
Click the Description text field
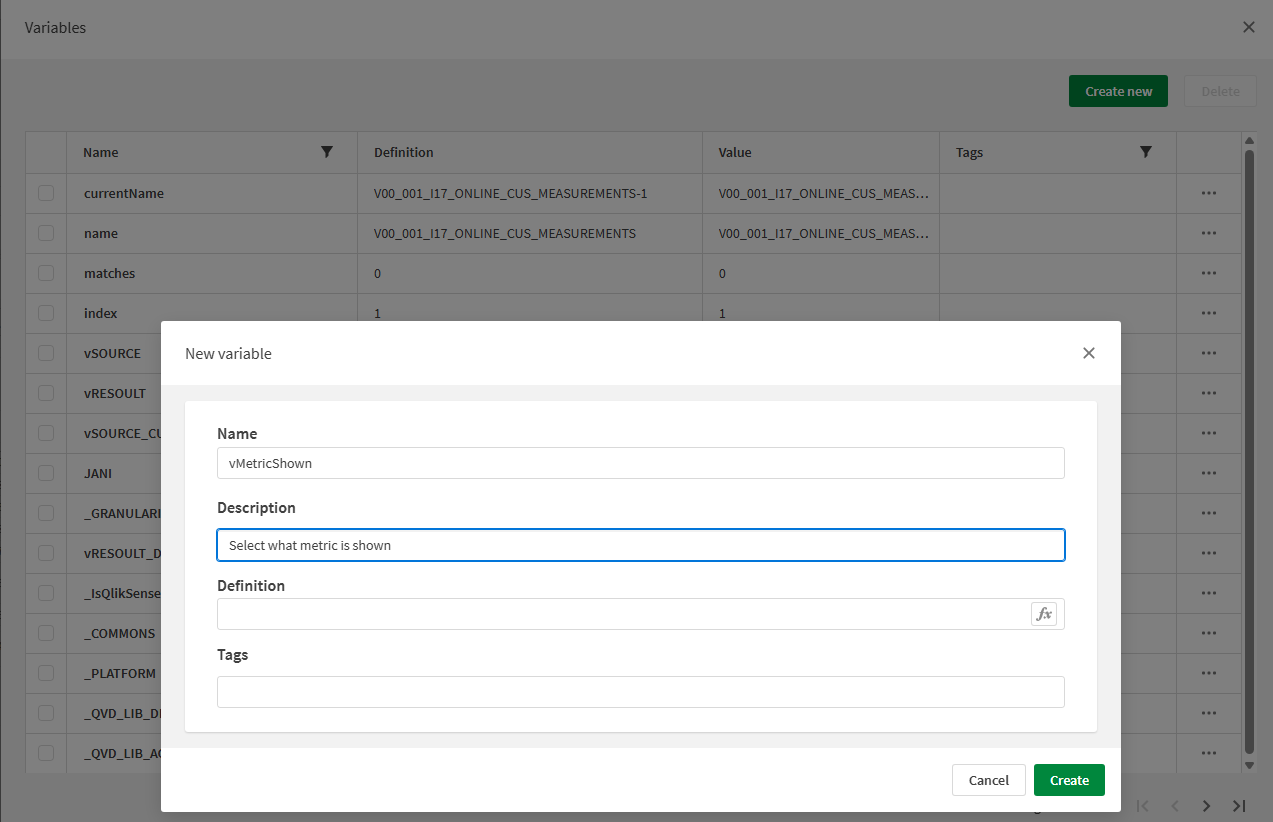640,545
